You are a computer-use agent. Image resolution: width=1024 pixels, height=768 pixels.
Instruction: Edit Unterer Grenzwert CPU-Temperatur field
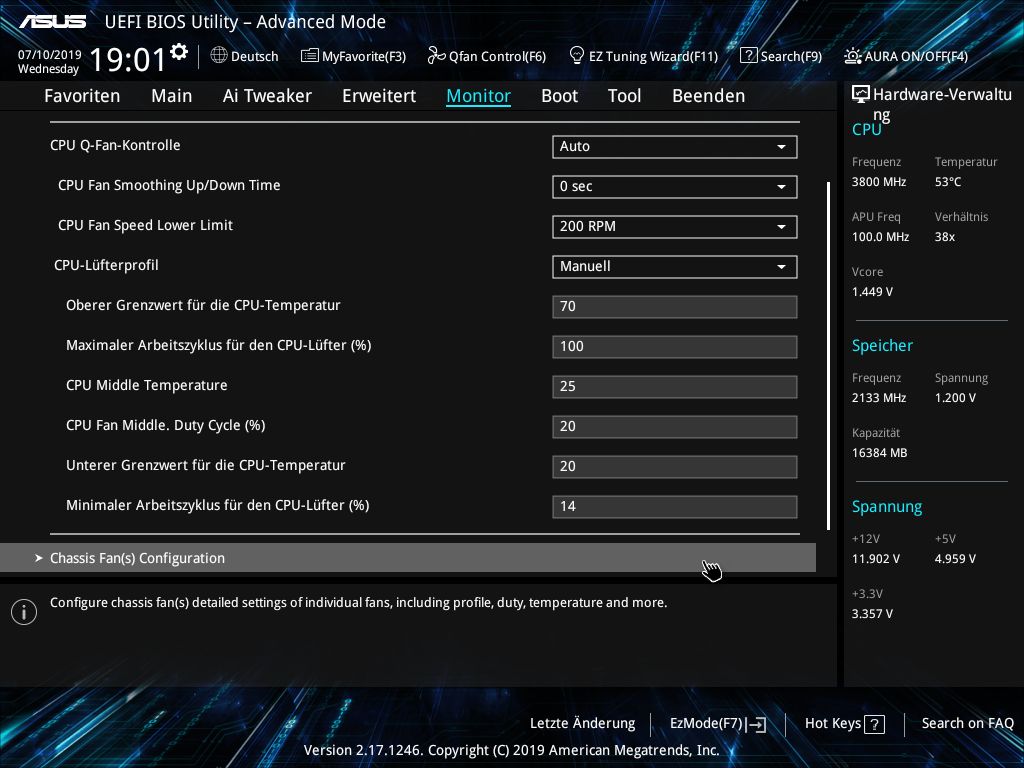coord(675,466)
